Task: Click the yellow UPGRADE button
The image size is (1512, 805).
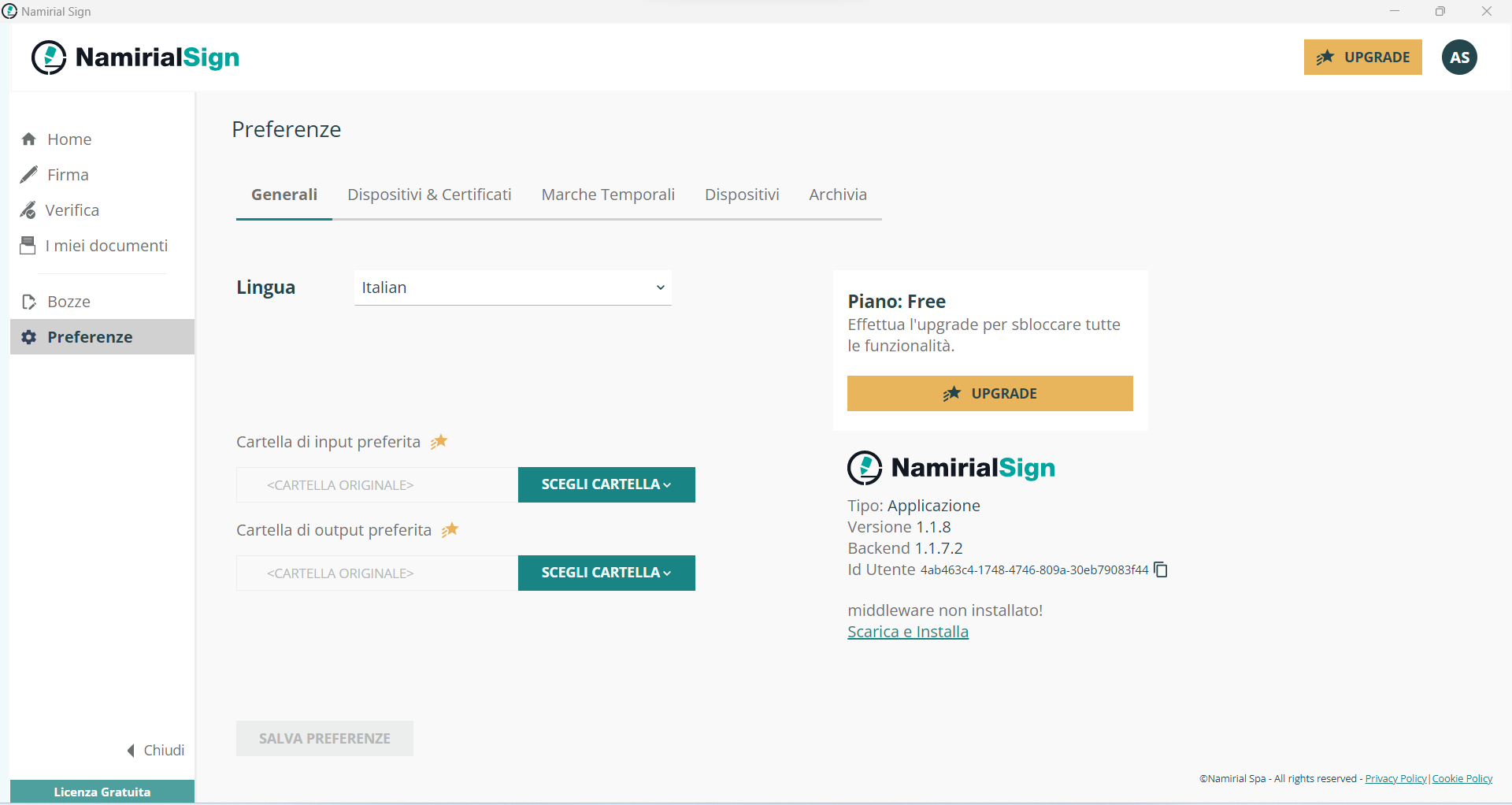Action: [x=1363, y=57]
